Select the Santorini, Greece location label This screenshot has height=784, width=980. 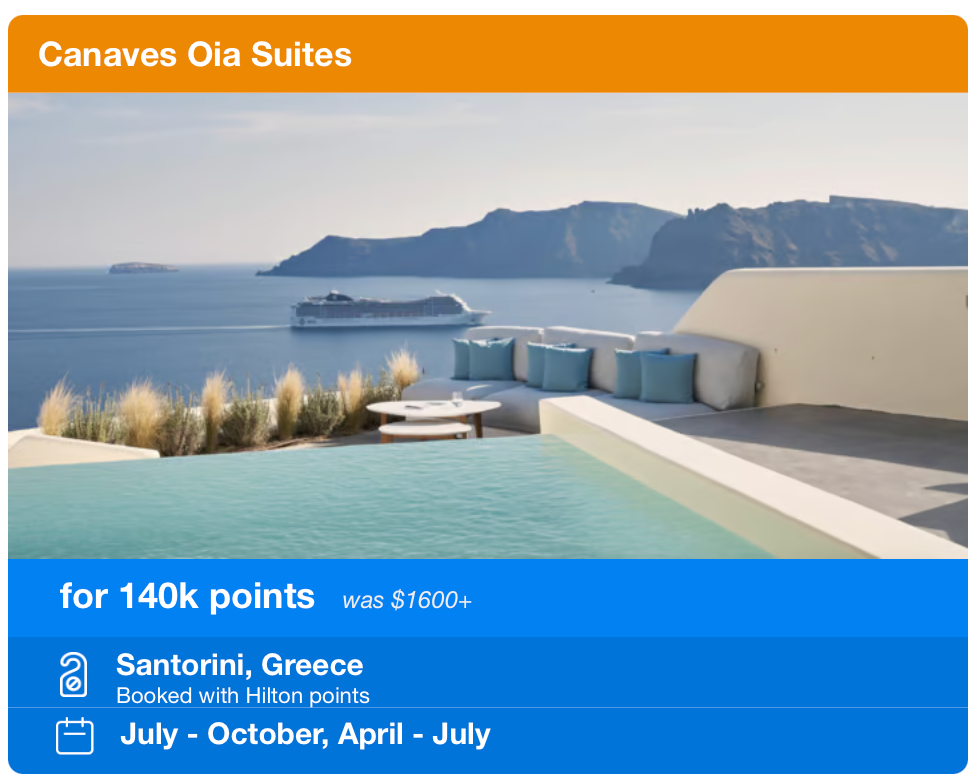239,665
